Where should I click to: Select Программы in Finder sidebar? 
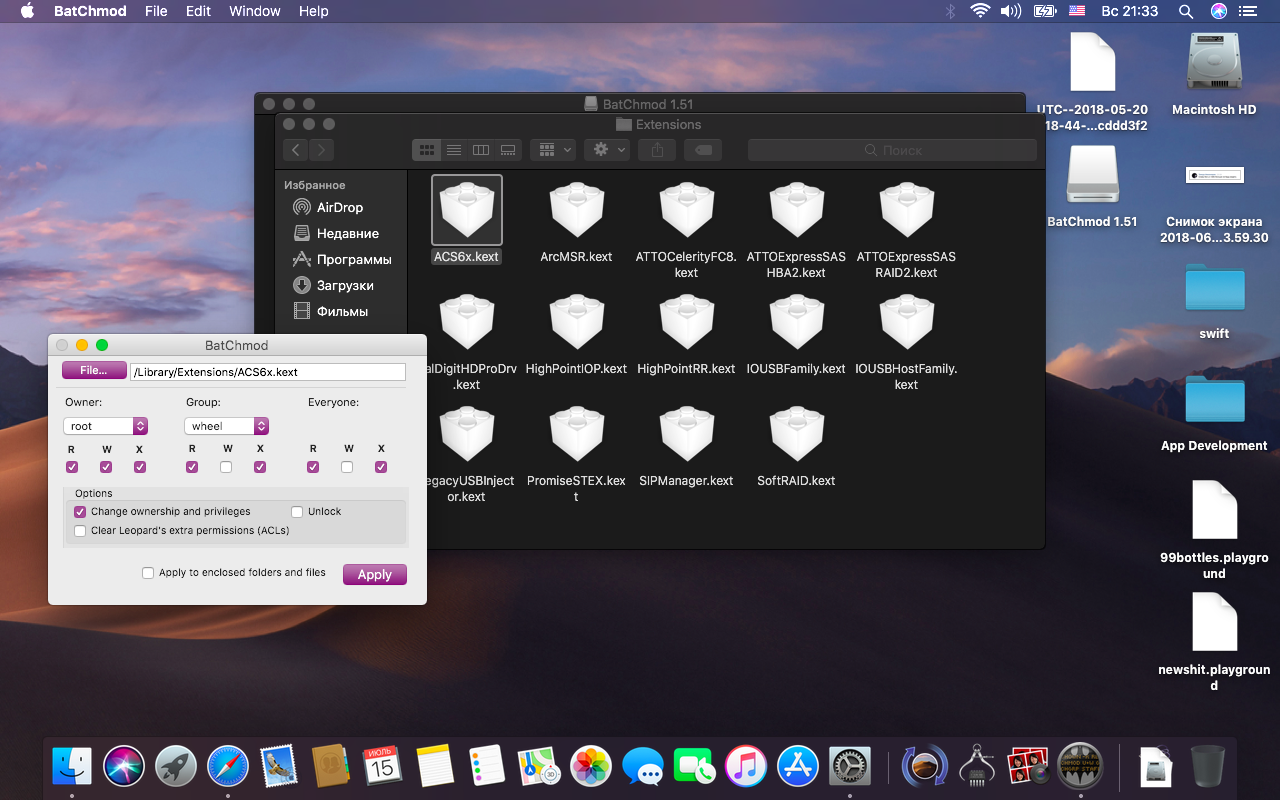342,259
